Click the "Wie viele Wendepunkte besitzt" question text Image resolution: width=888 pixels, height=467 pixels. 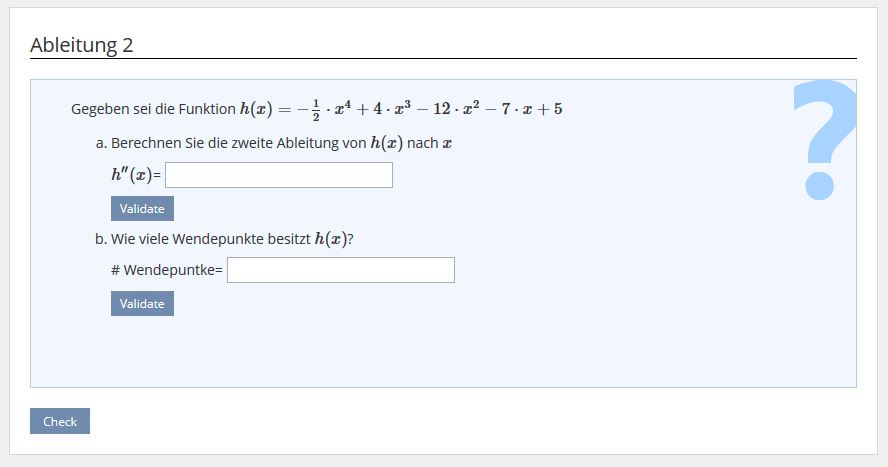point(211,239)
